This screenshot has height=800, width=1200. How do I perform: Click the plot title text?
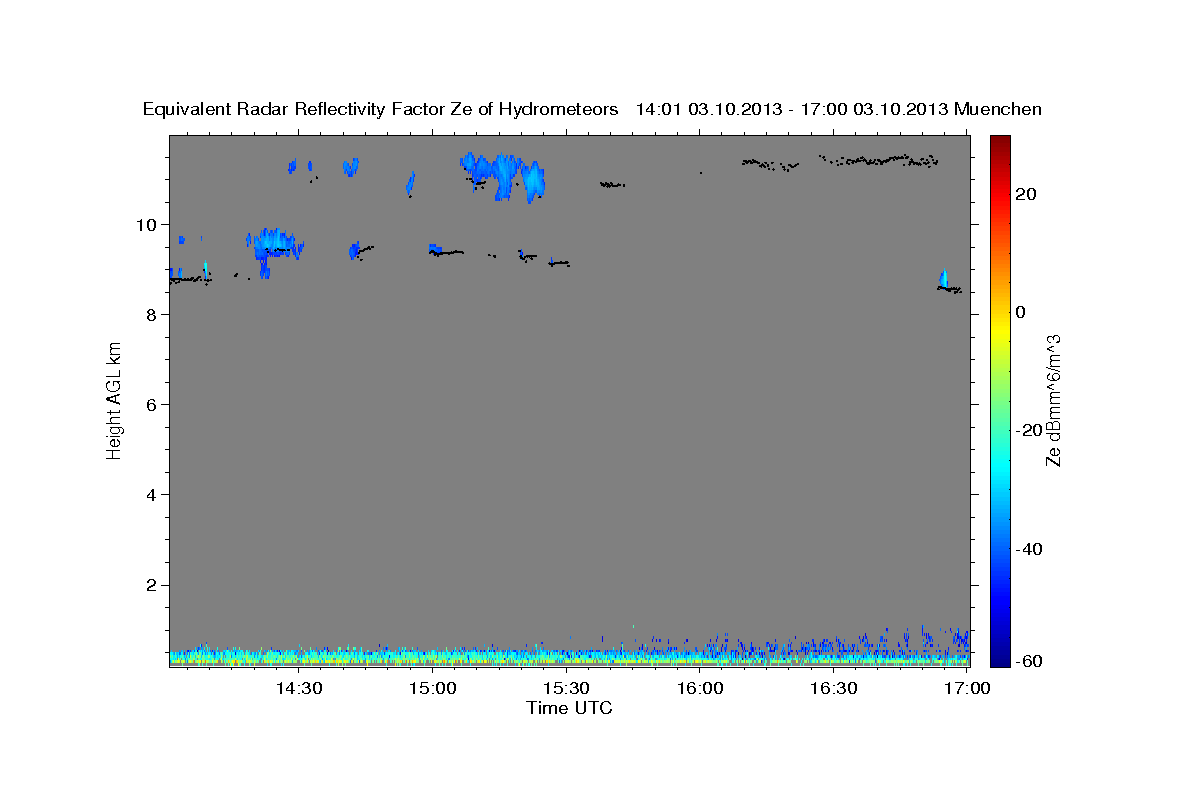592,109
